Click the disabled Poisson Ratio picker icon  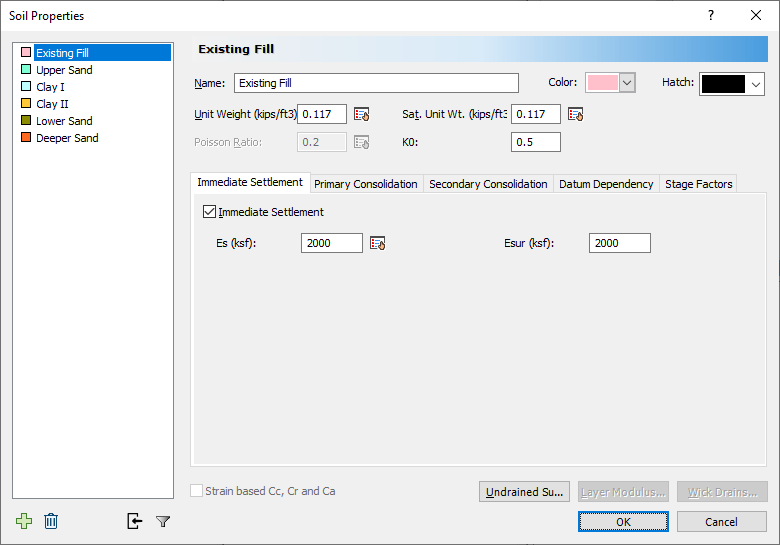pyautogui.click(x=362, y=143)
